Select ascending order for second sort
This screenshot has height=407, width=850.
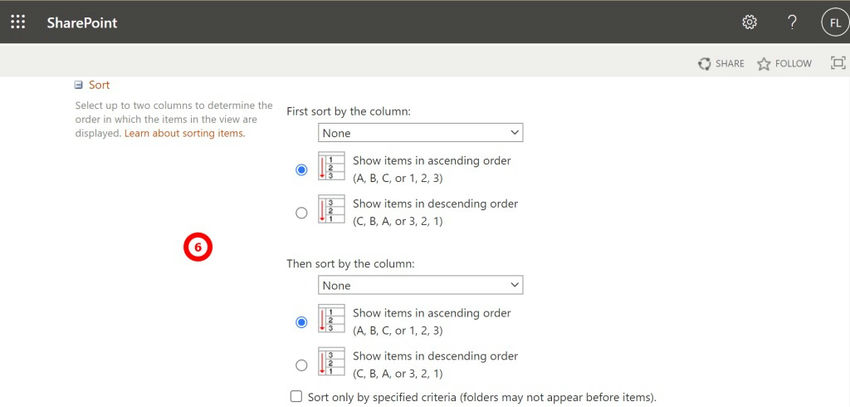point(302,322)
